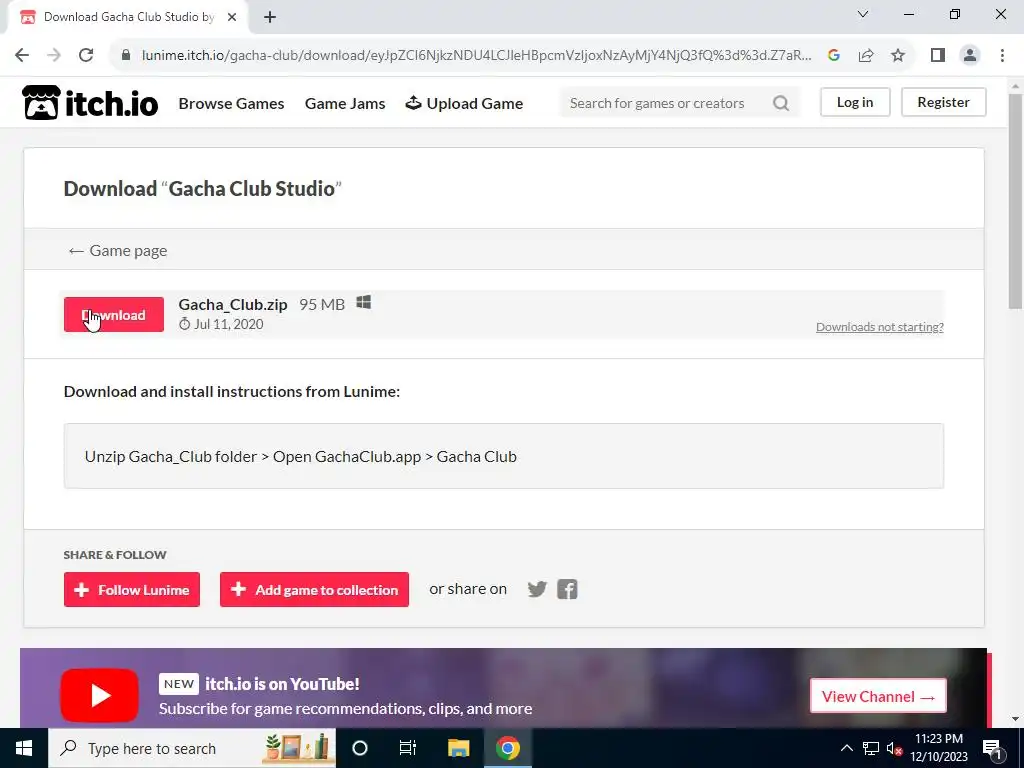Open Game Jams menu item
Image resolution: width=1024 pixels, height=768 pixels.
coord(345,103)
